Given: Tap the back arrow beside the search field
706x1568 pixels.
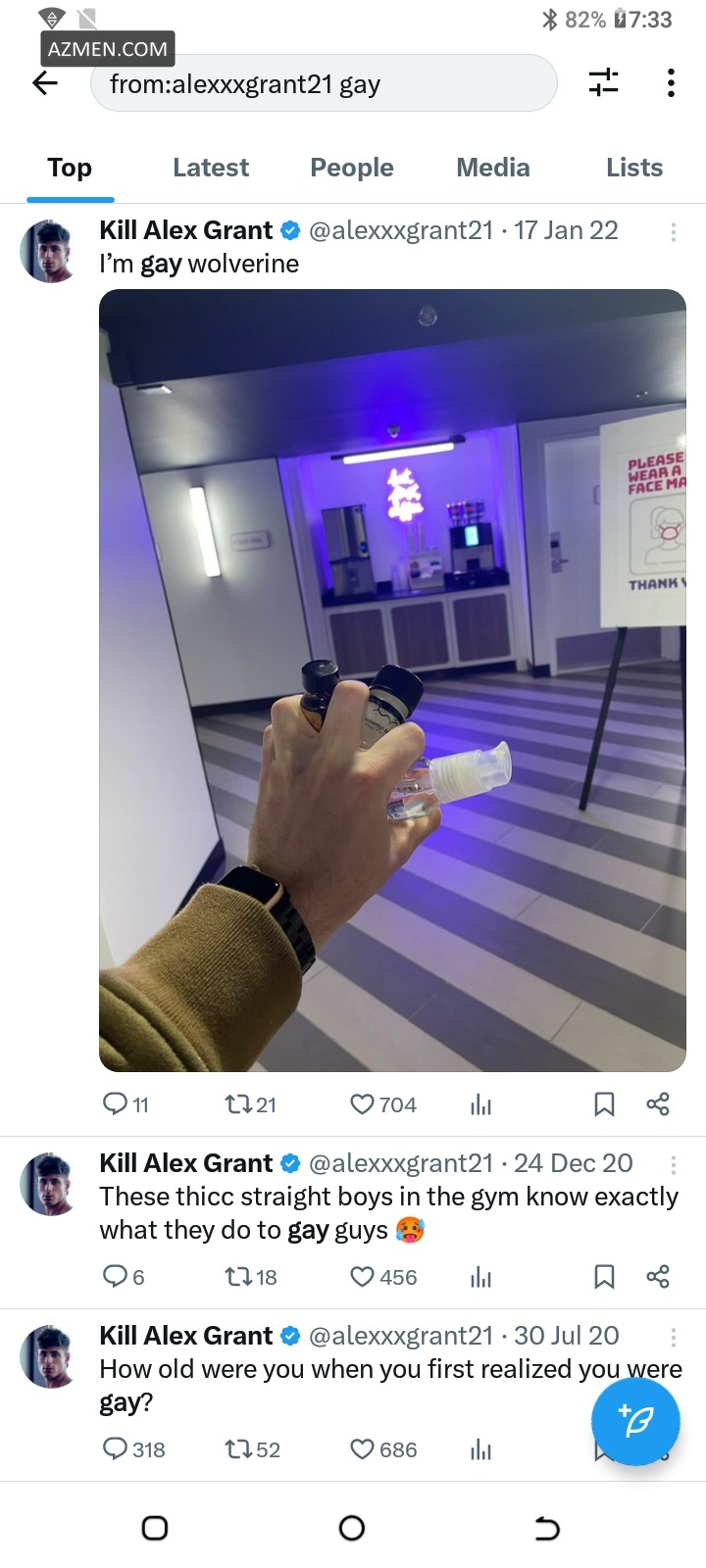Looking at the screenshot, I should [45, 83].
